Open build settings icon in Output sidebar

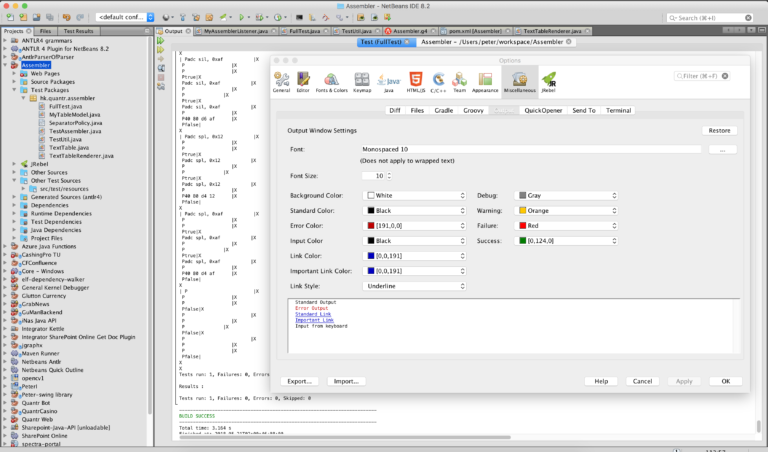(161, 87)
